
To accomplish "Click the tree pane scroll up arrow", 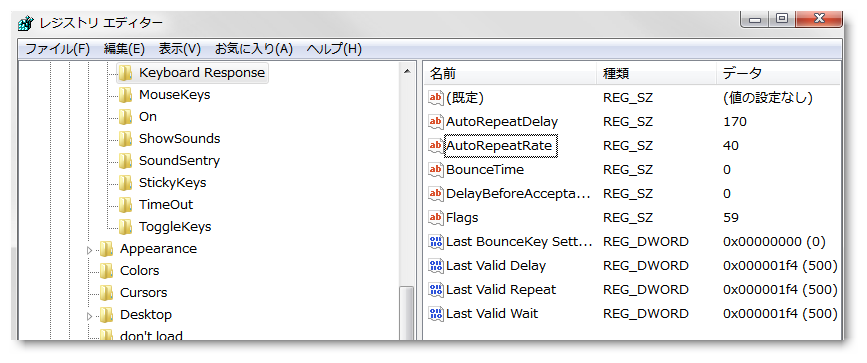I will click(x=407, y=71).
